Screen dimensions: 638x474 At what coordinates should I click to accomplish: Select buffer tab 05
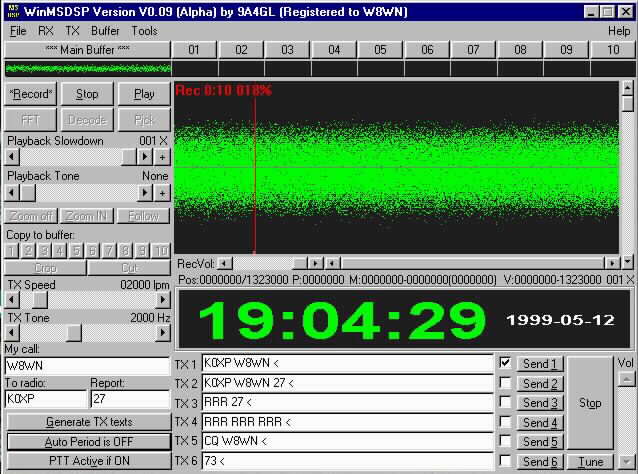tap(380, 50)
